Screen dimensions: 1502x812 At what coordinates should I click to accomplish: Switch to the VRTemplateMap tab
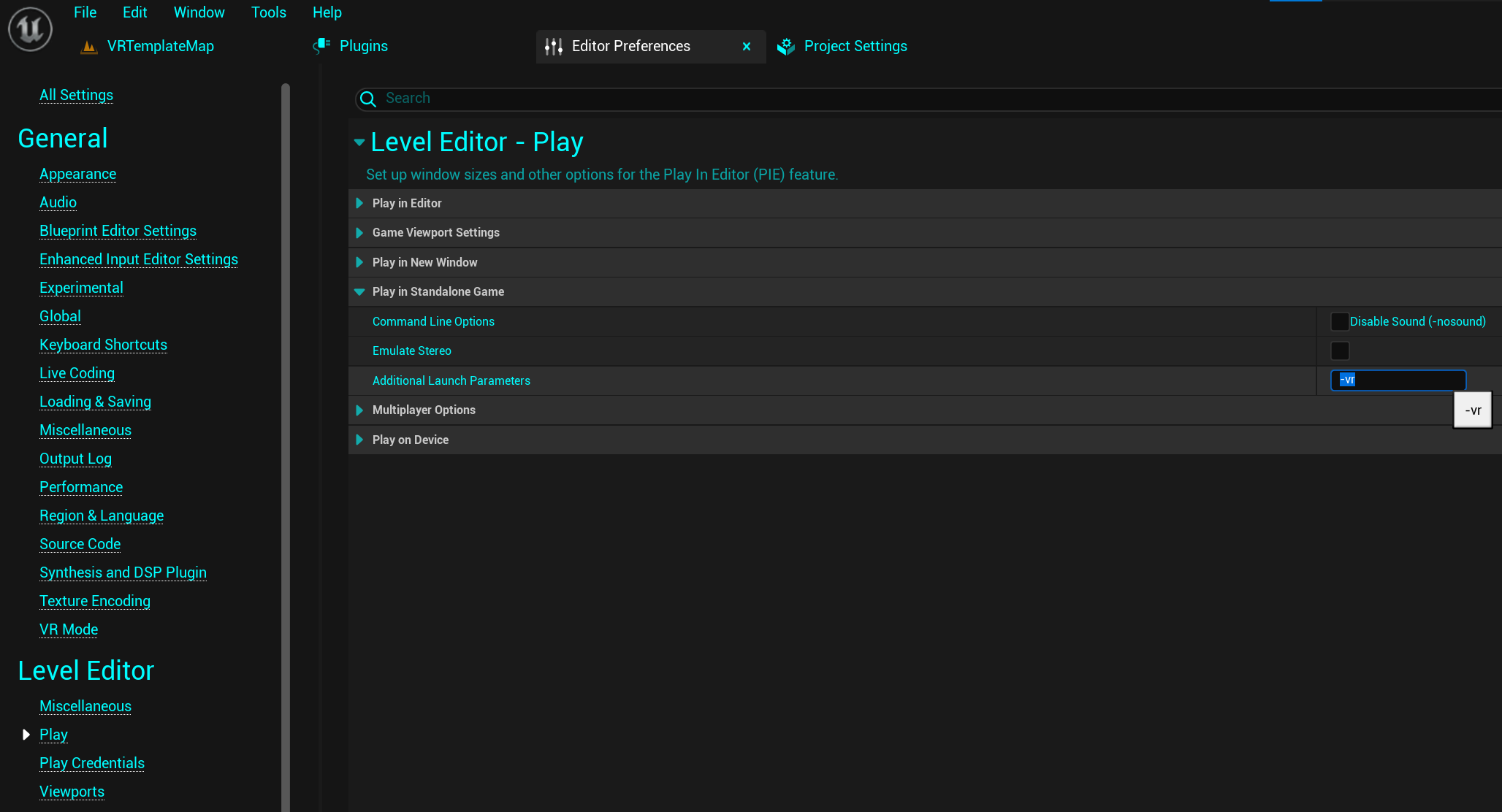pyautogui.click(x=161, y=46)
